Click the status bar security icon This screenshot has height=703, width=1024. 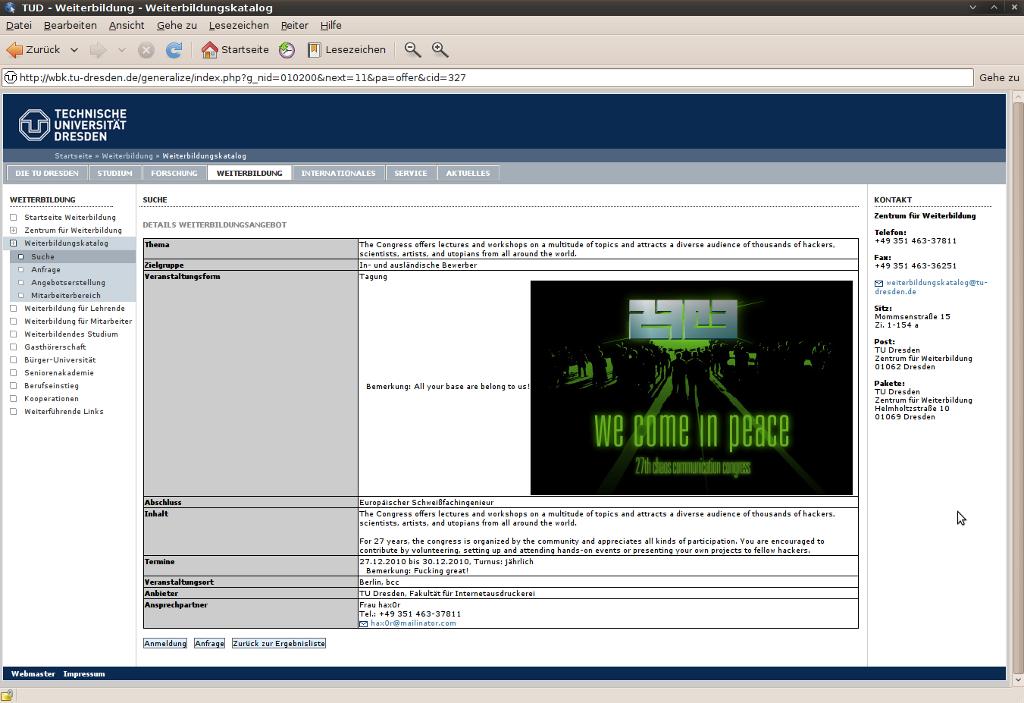7,696
